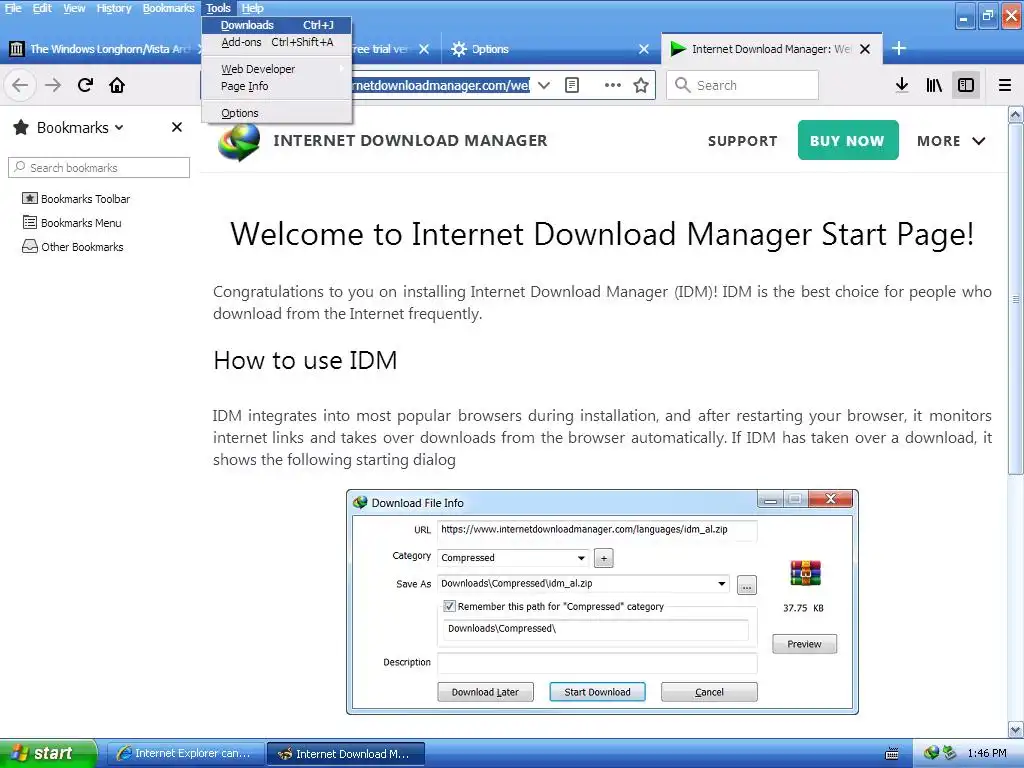Image resolution: width=1024 pixels, height=768 pixels.
Task: Click the Bookmarks Menu folder icon
Action: [29, 223]
